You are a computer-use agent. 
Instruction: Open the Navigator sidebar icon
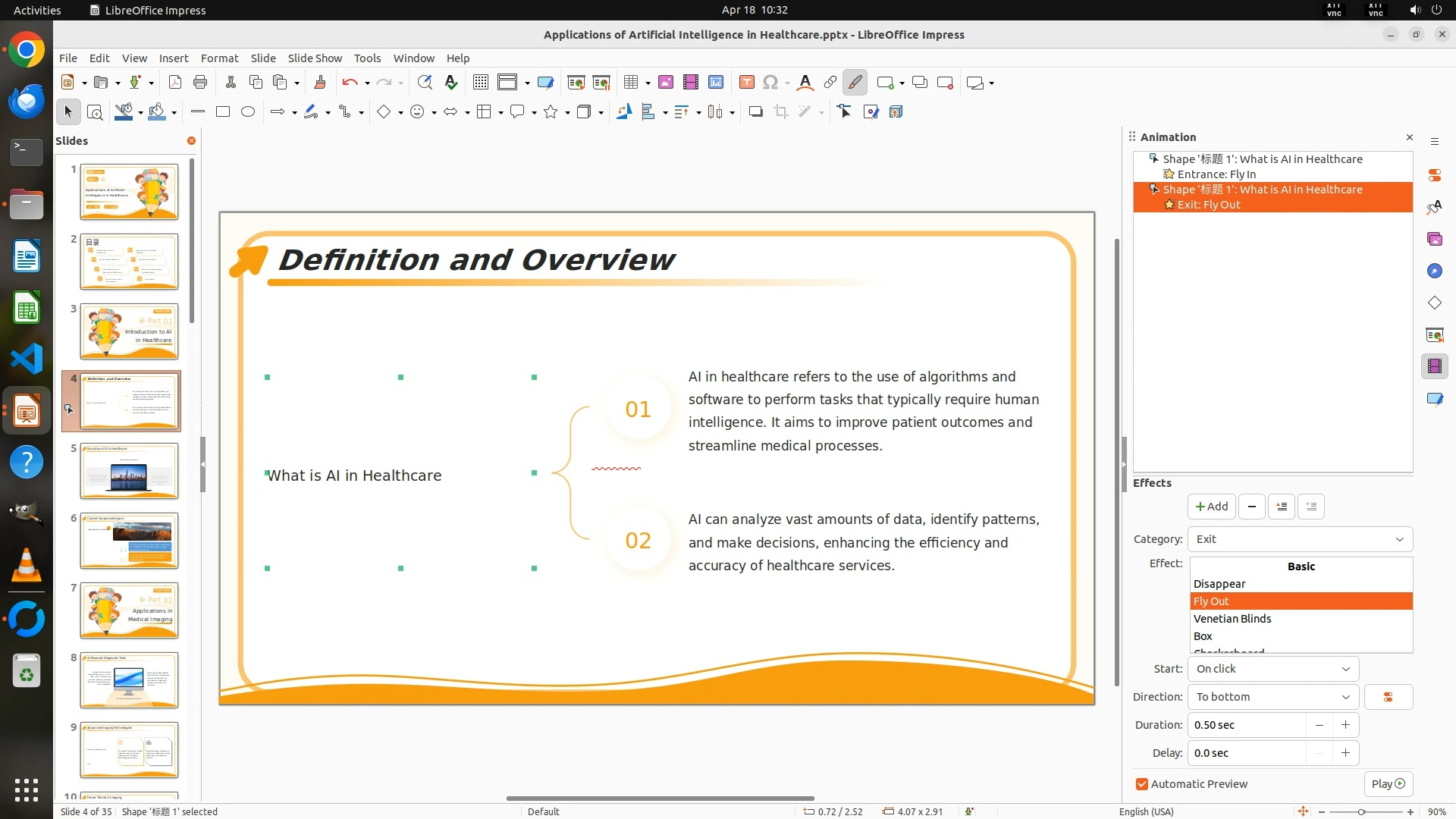(1434, 271)
